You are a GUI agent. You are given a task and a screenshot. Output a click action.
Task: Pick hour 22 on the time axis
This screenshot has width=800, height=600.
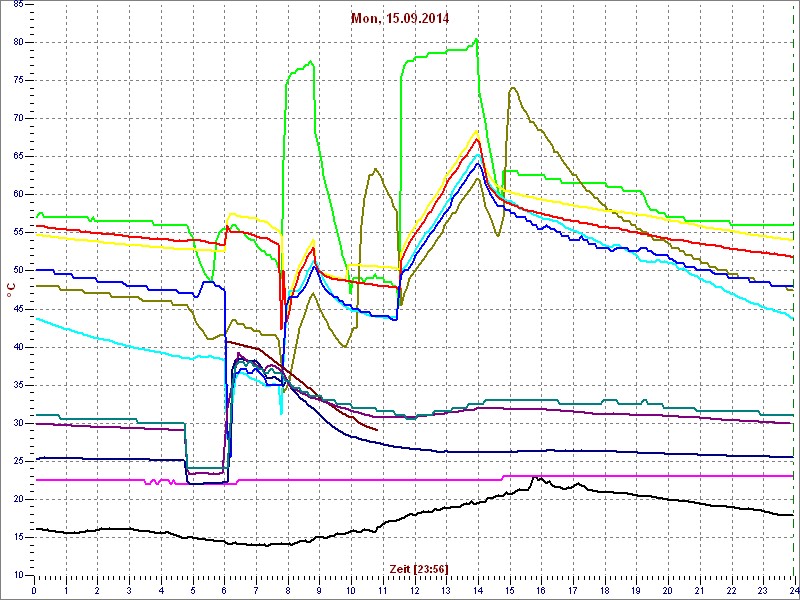[731, 590]
